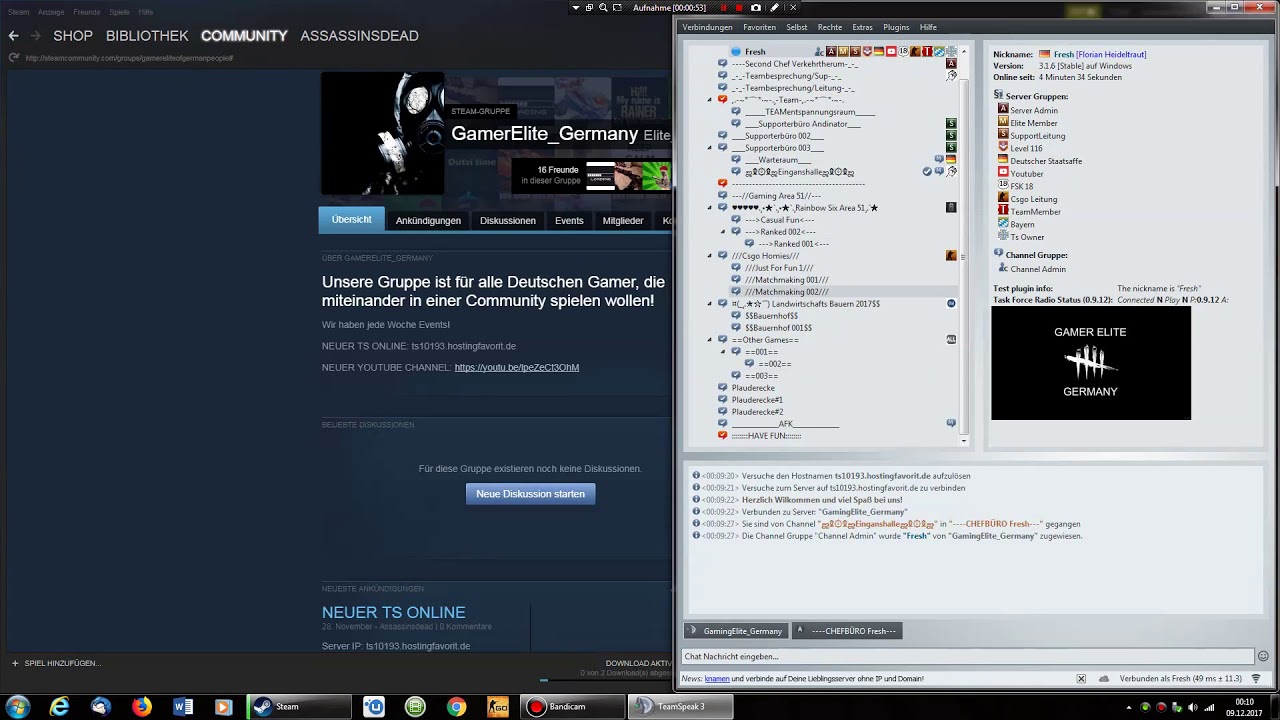Viewport: 1280px width, 720px height.
Task: Click the Server Admin group icon in info panel
Action: tap(1003, 110)
